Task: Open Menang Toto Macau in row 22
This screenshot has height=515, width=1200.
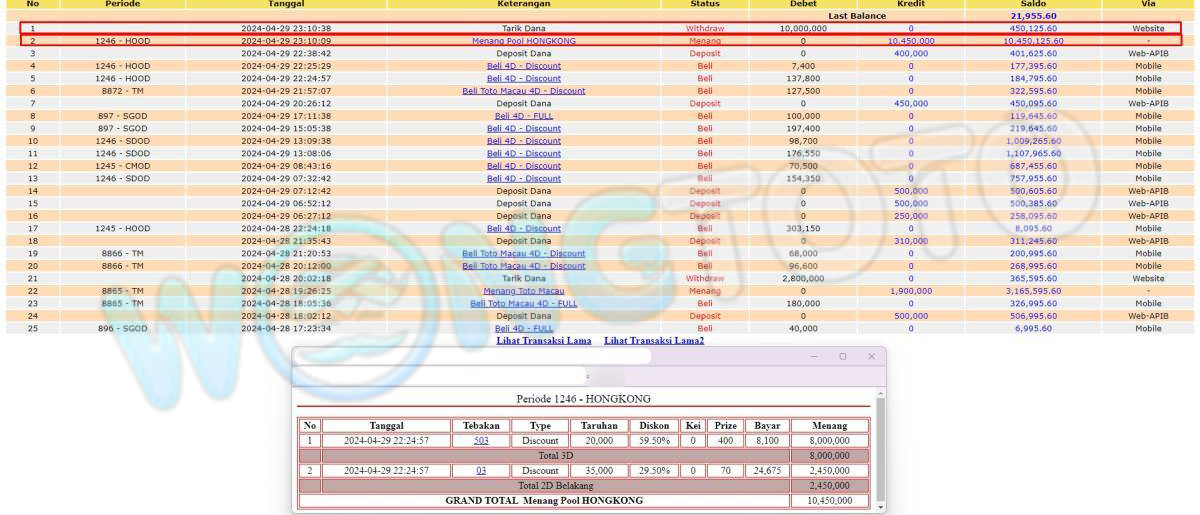Action: (x=523, y=291)
